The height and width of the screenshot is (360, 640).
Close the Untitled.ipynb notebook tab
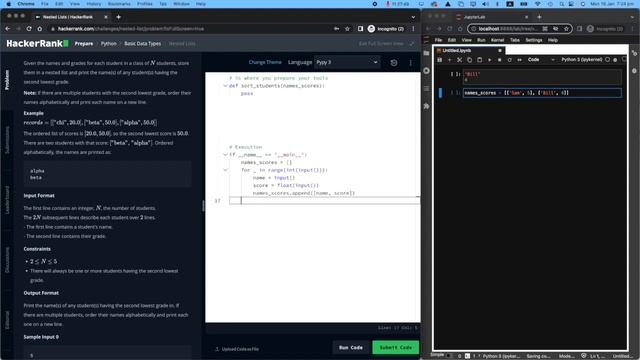click(x=500, y=51)
